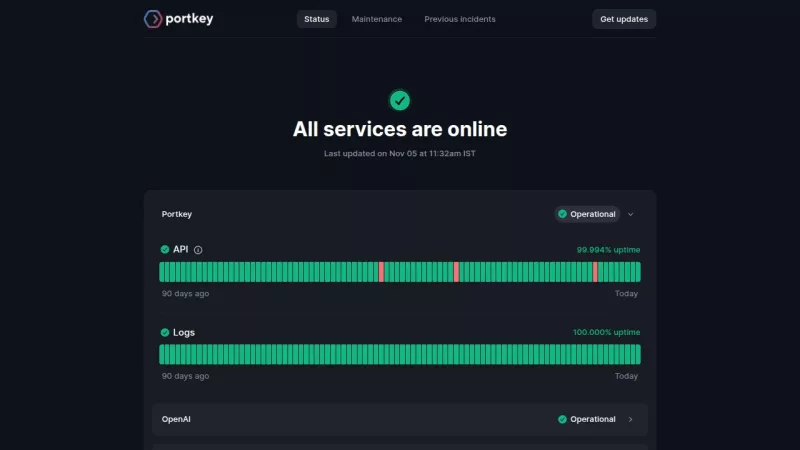This screenshot has width=800, height=450.
Task: Click the Portkey hexagon logo icon
Action: point(153,19)
